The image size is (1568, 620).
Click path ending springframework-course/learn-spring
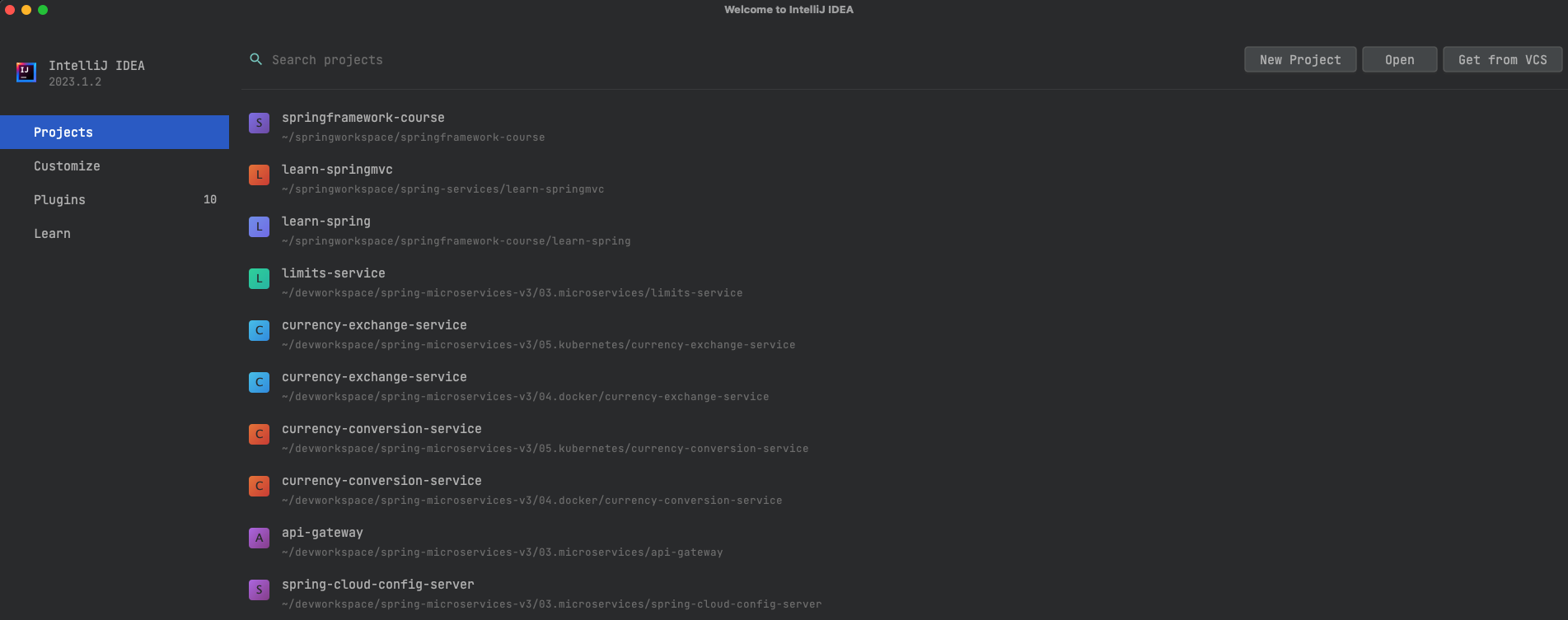click(x=456, y=241)
